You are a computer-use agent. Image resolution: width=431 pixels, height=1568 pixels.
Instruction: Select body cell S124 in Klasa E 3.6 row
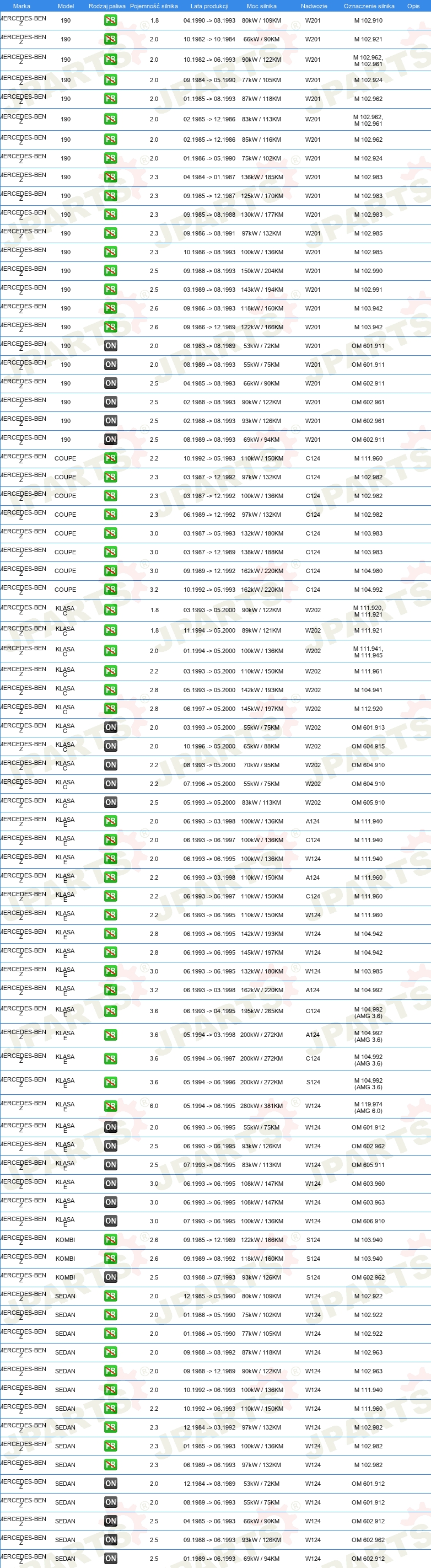click(313, 1082)
